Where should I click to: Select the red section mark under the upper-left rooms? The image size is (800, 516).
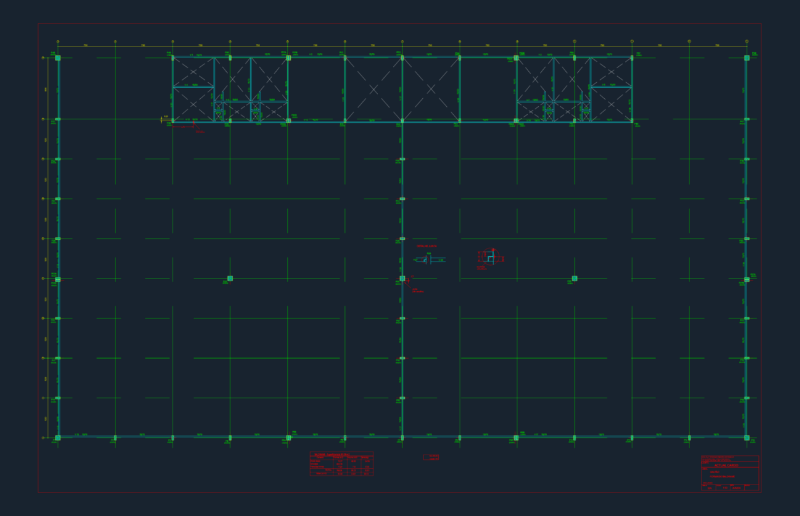190,127
